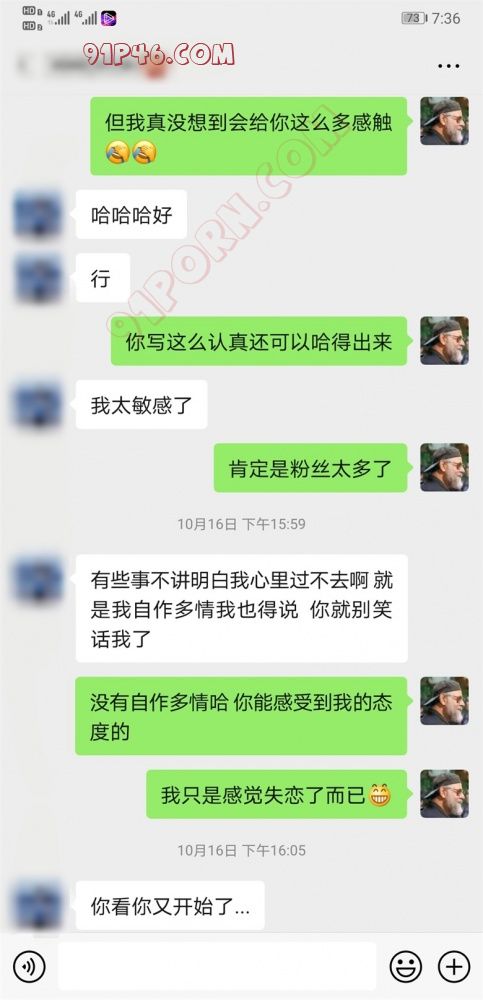Tap blurred avatar beside 你看你又开始了
The image size is (483, 1000).
click(38, 906)
